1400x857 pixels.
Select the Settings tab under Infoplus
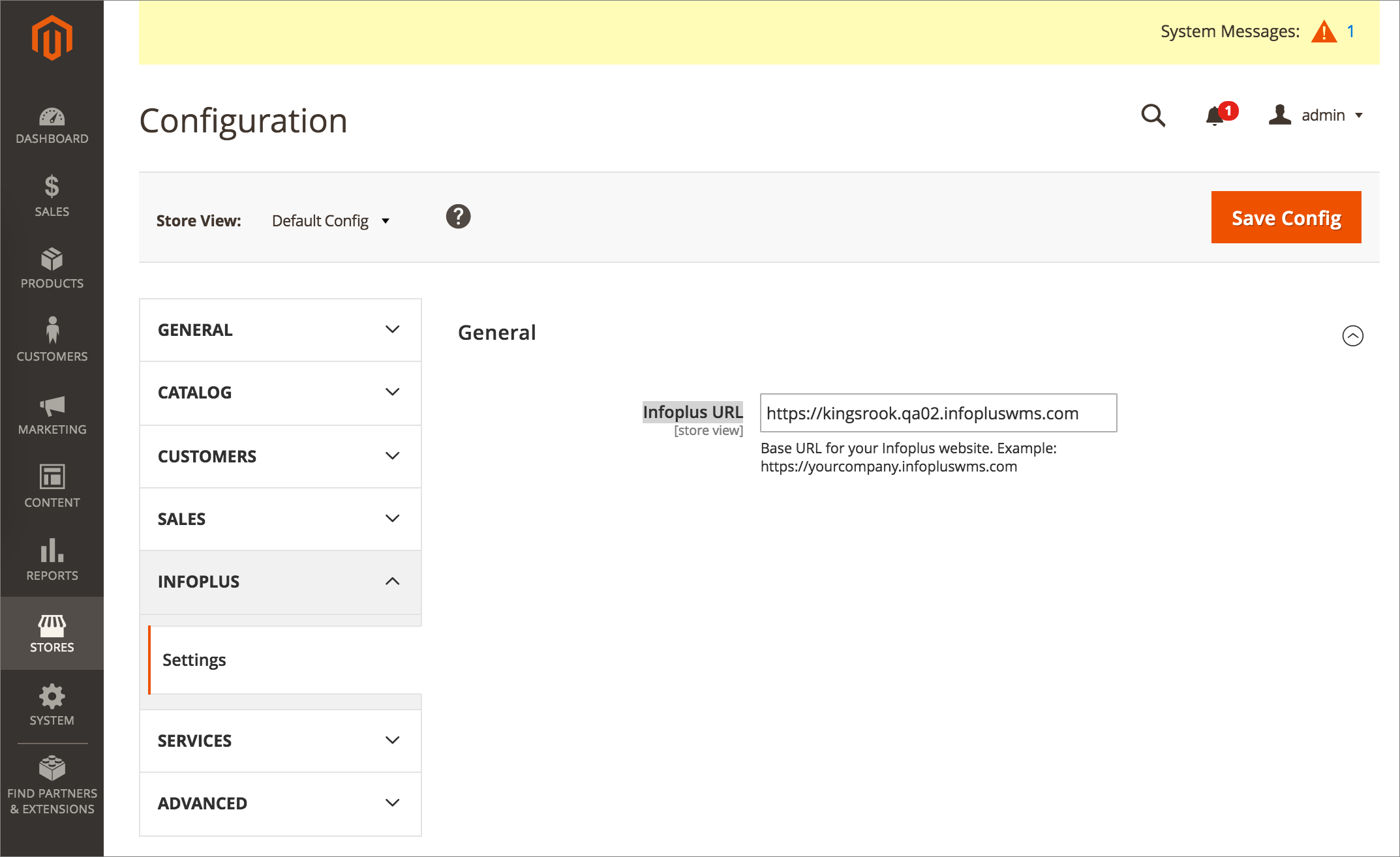pos(194,660)
